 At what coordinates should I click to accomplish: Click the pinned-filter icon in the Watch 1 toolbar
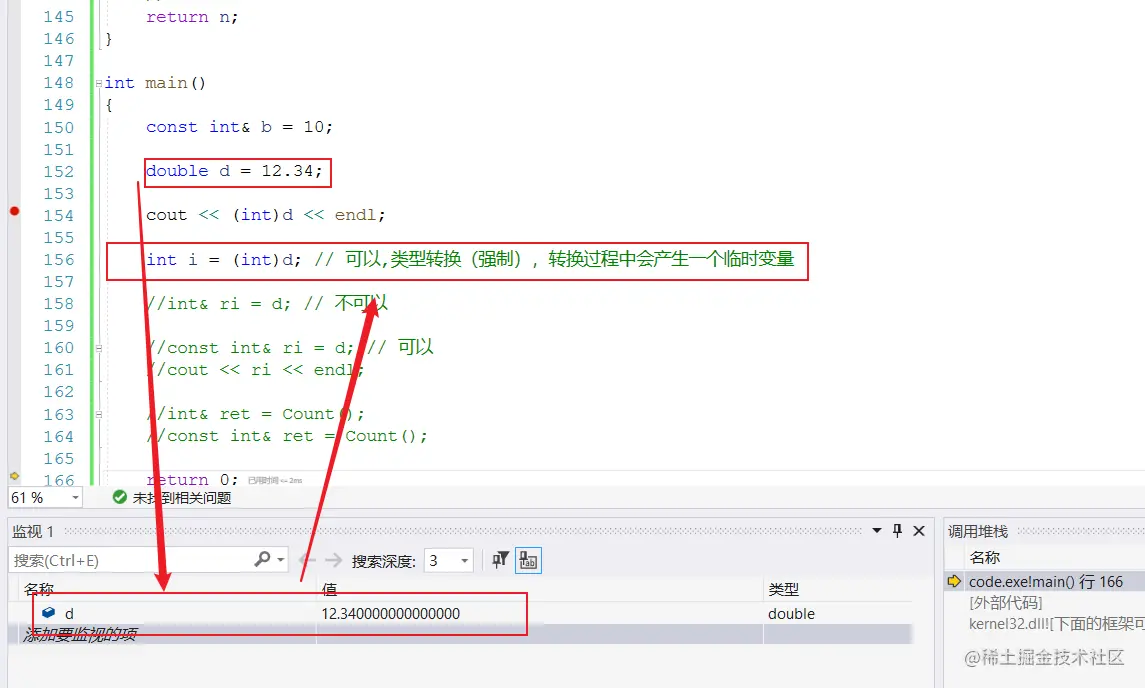(500, 560)
